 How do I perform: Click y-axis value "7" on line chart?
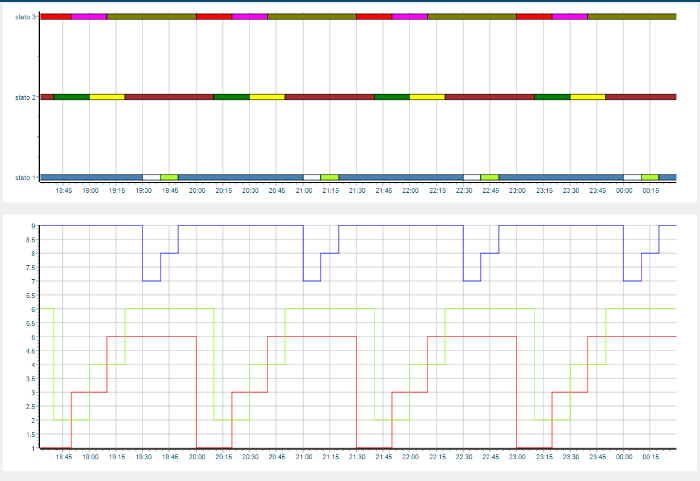click(x=33, y=281)
